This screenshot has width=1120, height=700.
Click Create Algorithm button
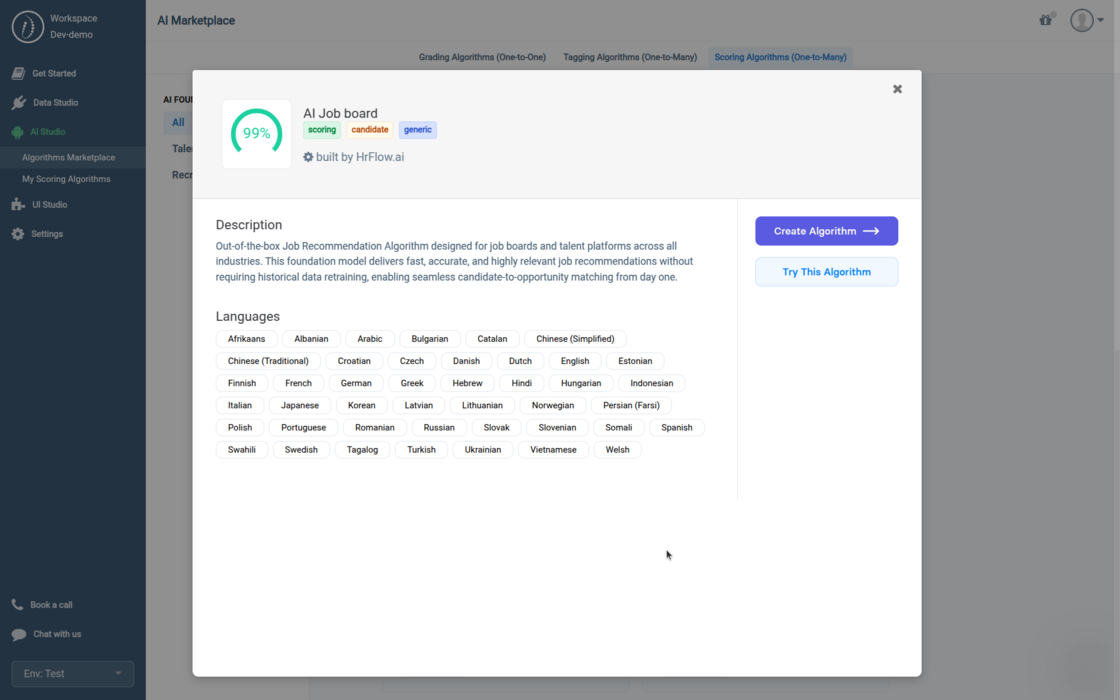[826, 231]
